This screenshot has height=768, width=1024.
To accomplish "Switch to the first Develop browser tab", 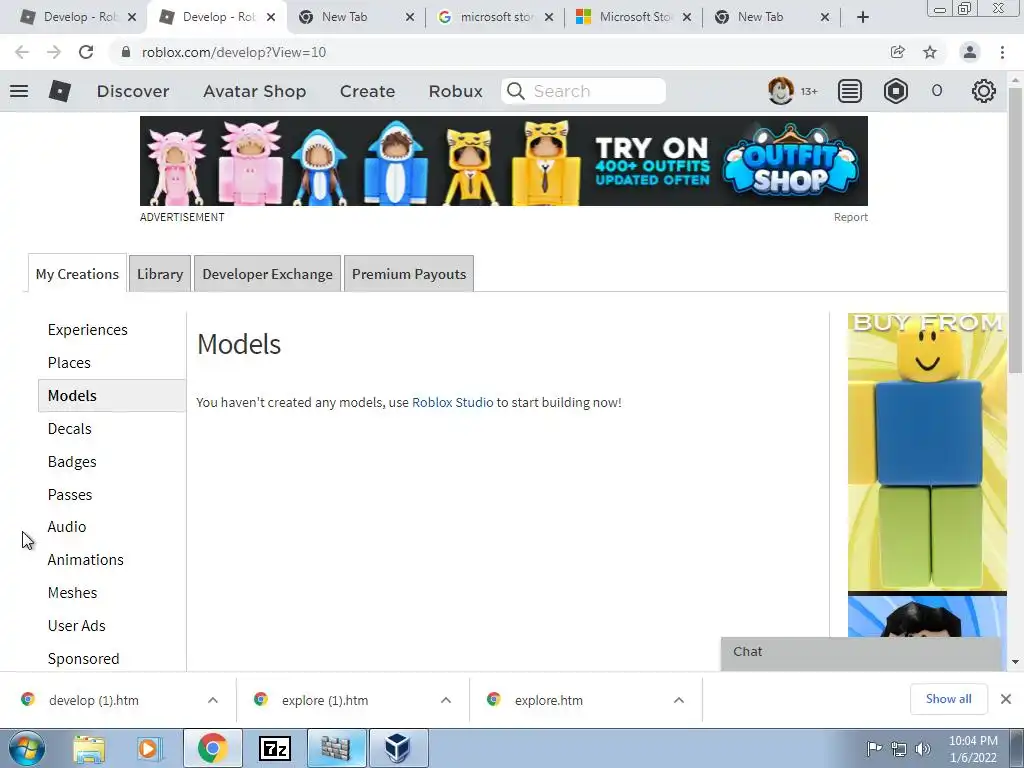I will point(78,17).
